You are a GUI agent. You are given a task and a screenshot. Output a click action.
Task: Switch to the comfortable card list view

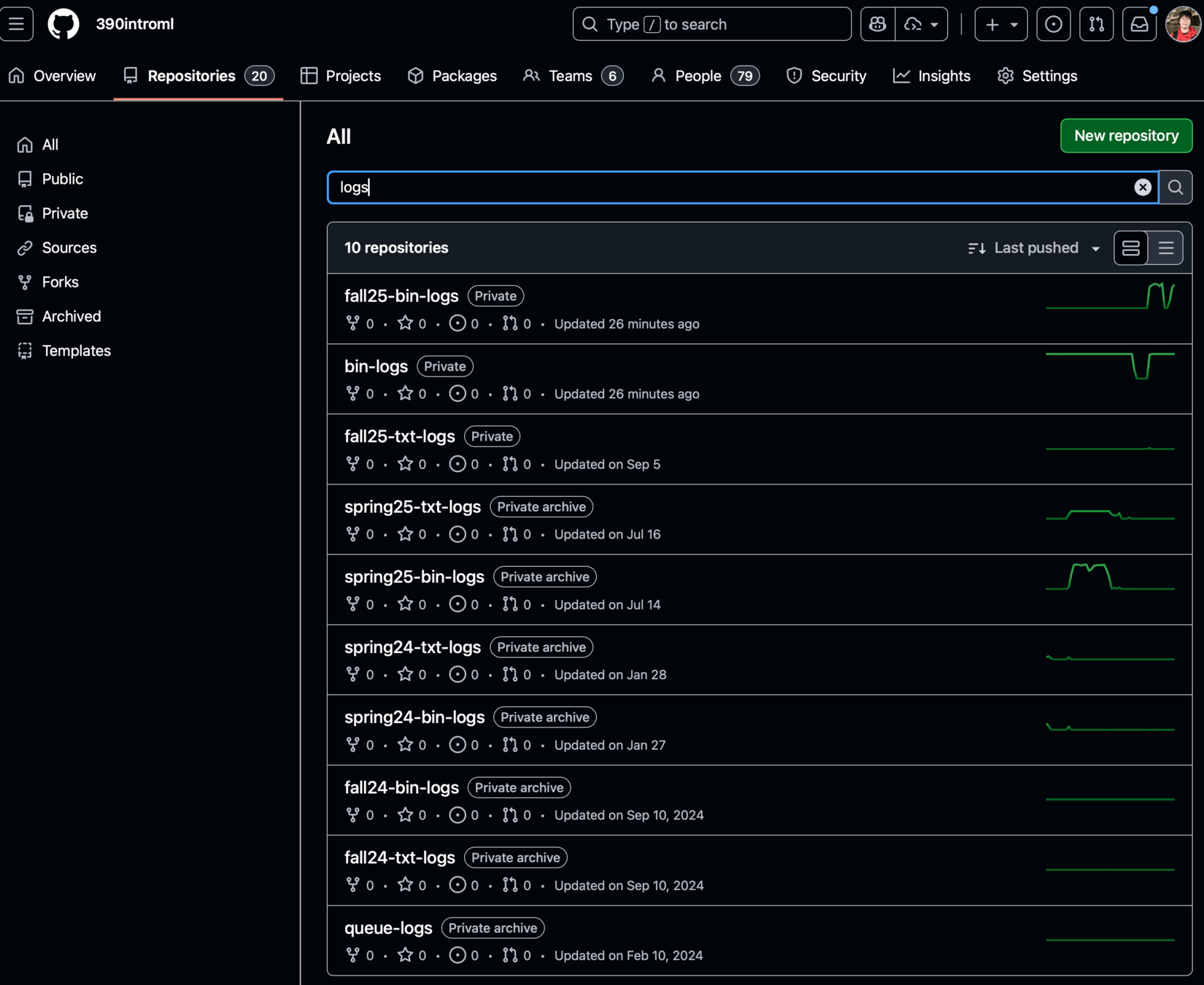[1131, 248]
